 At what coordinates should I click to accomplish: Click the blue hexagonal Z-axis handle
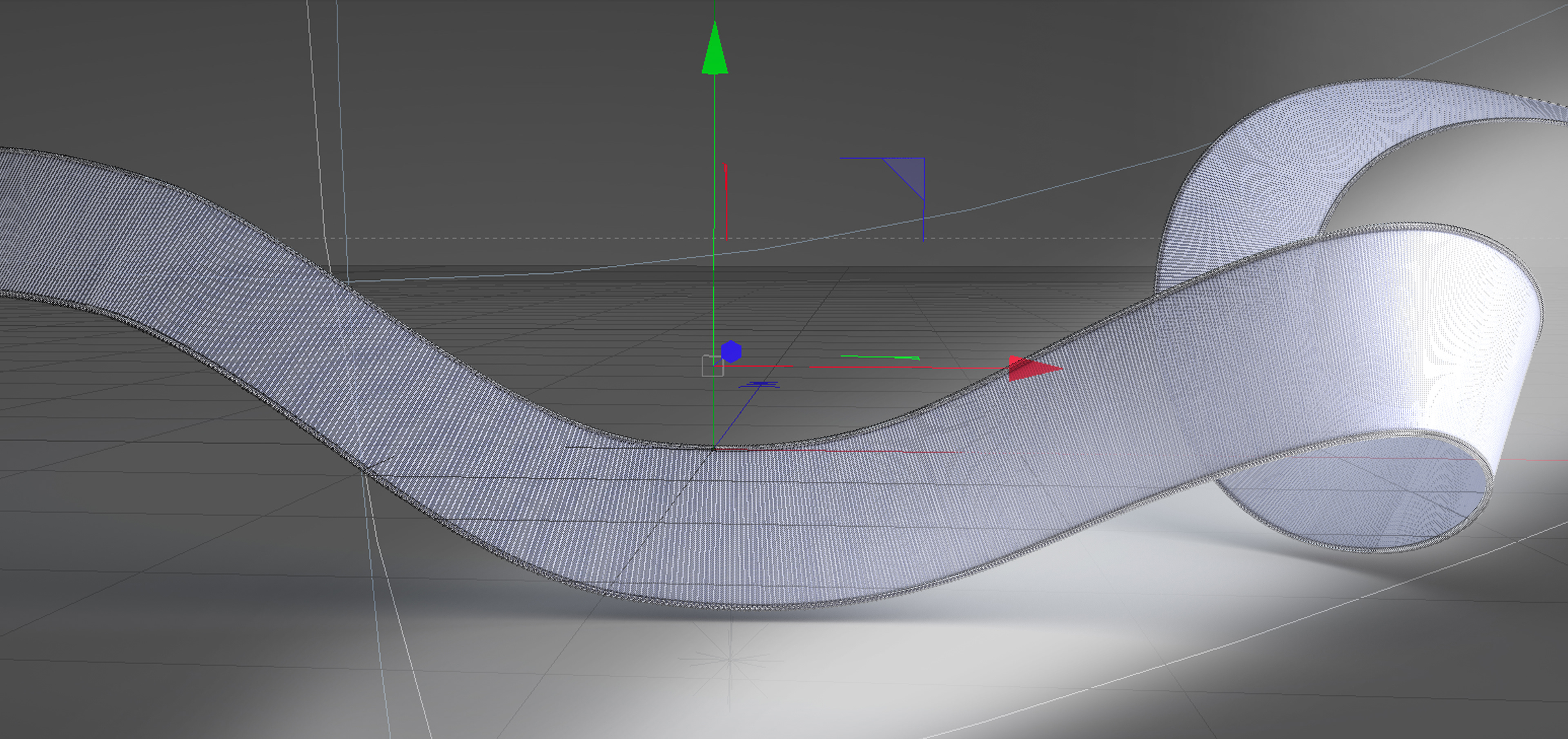click(731, 351)
